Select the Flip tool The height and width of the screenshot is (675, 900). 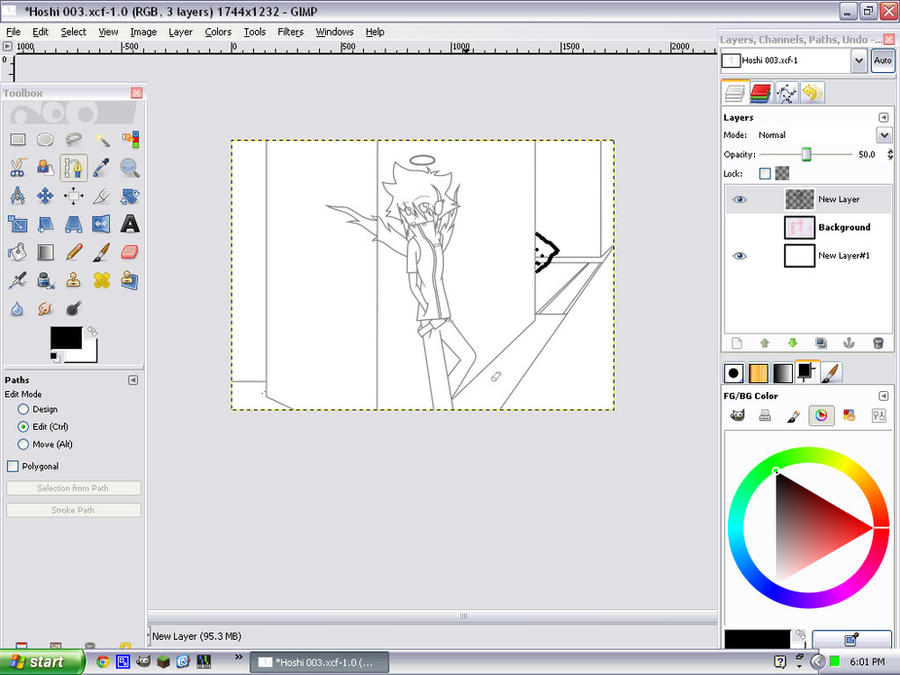102,224
